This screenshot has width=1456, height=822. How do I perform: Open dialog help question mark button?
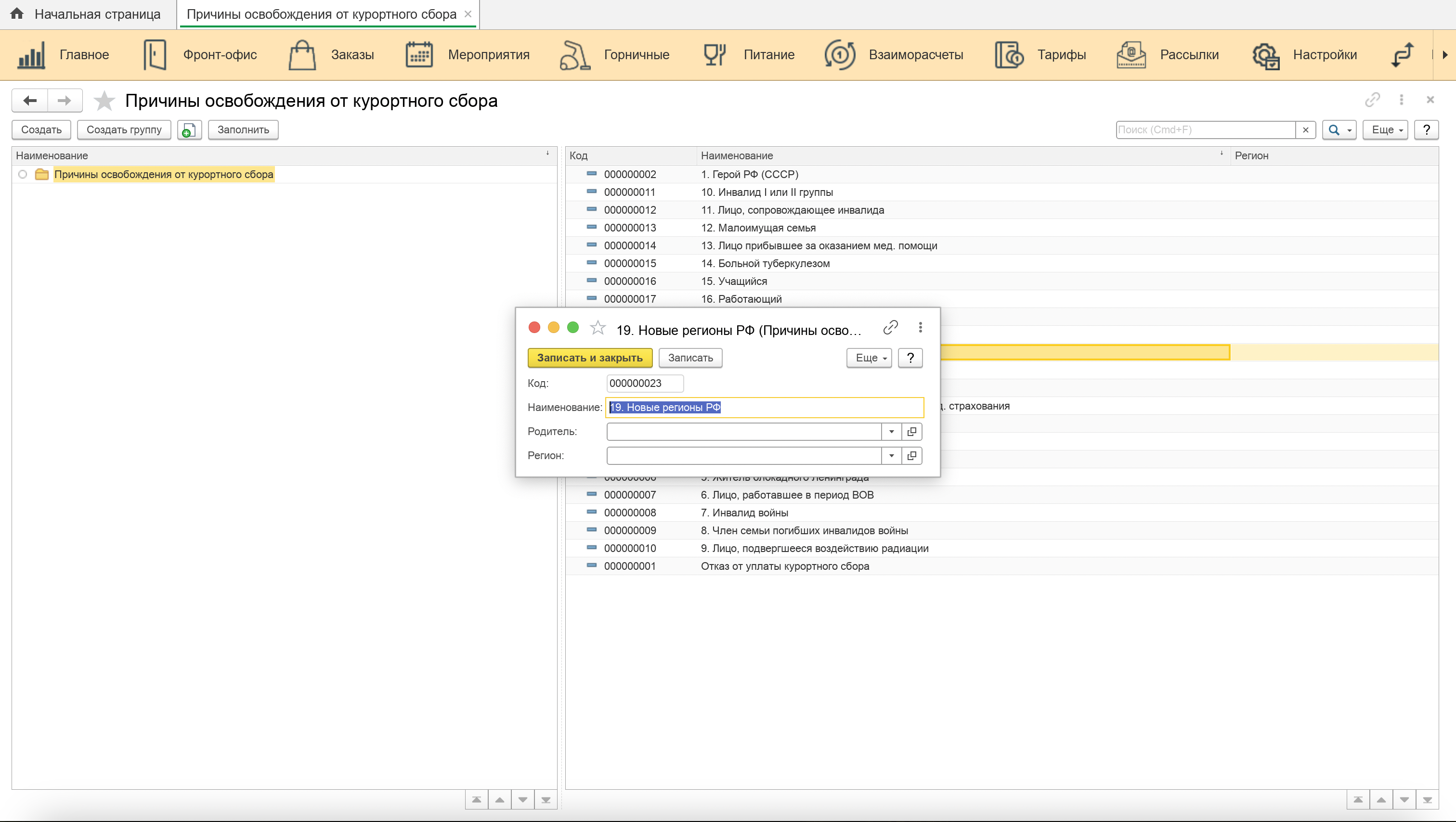pyautogui.click(x=910, y=358)
